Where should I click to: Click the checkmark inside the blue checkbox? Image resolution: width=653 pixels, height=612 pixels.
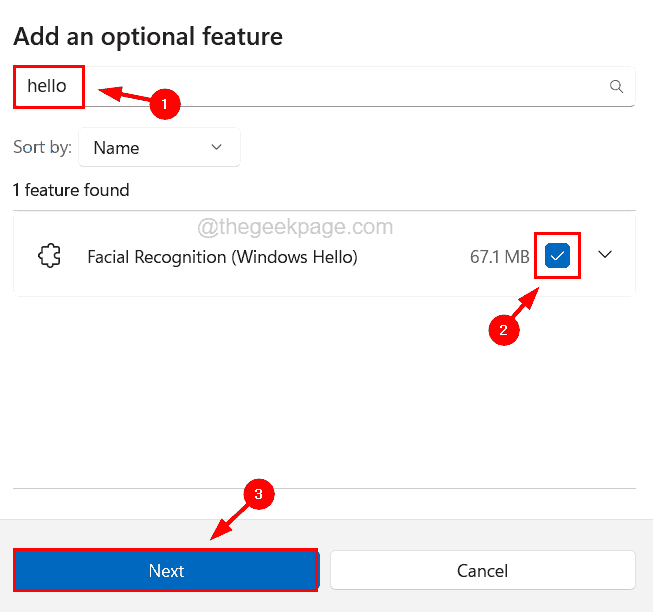tap(558, 257)
